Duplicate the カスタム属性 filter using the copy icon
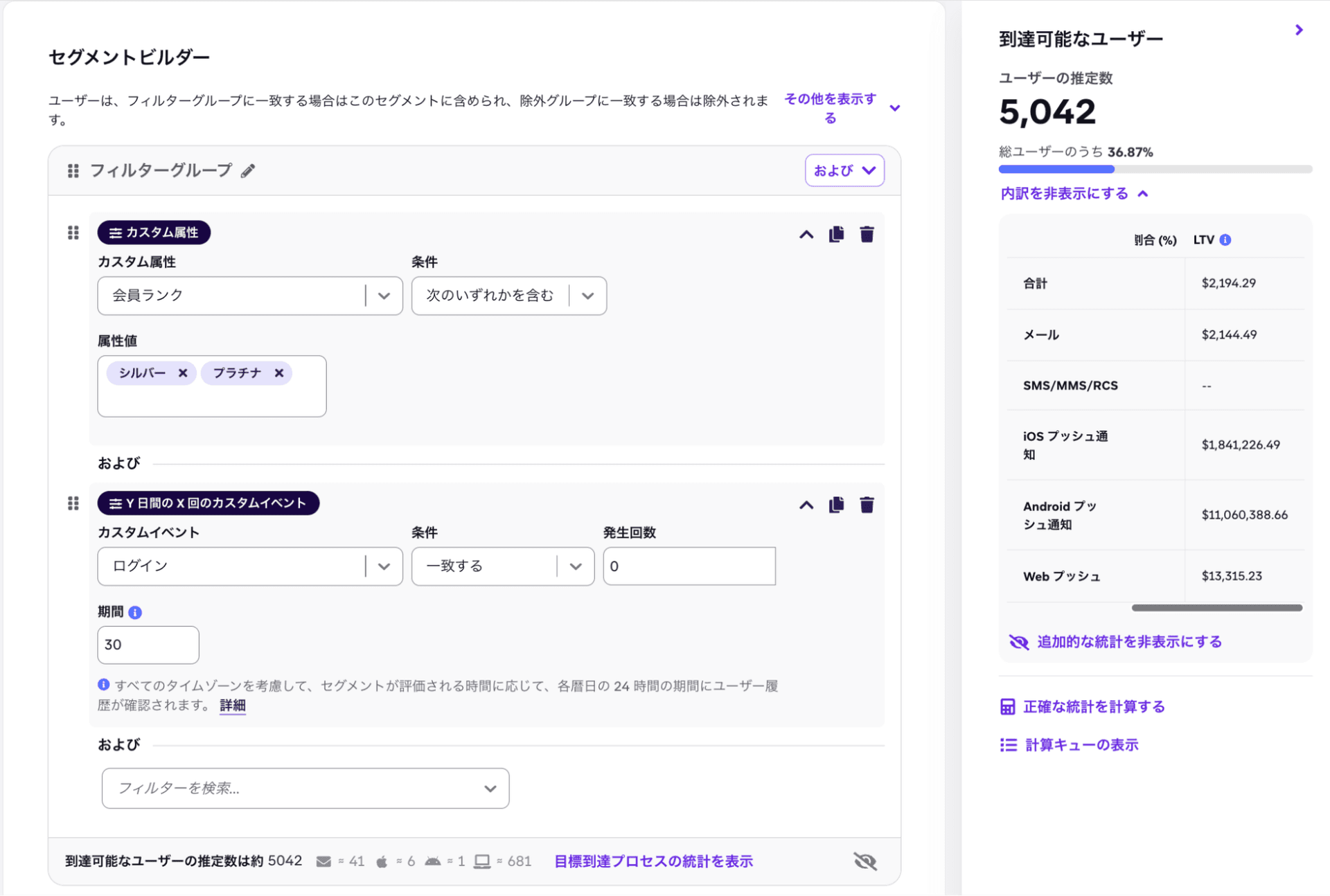Screen dimensions: 1330x896 (x=835, y=234)
